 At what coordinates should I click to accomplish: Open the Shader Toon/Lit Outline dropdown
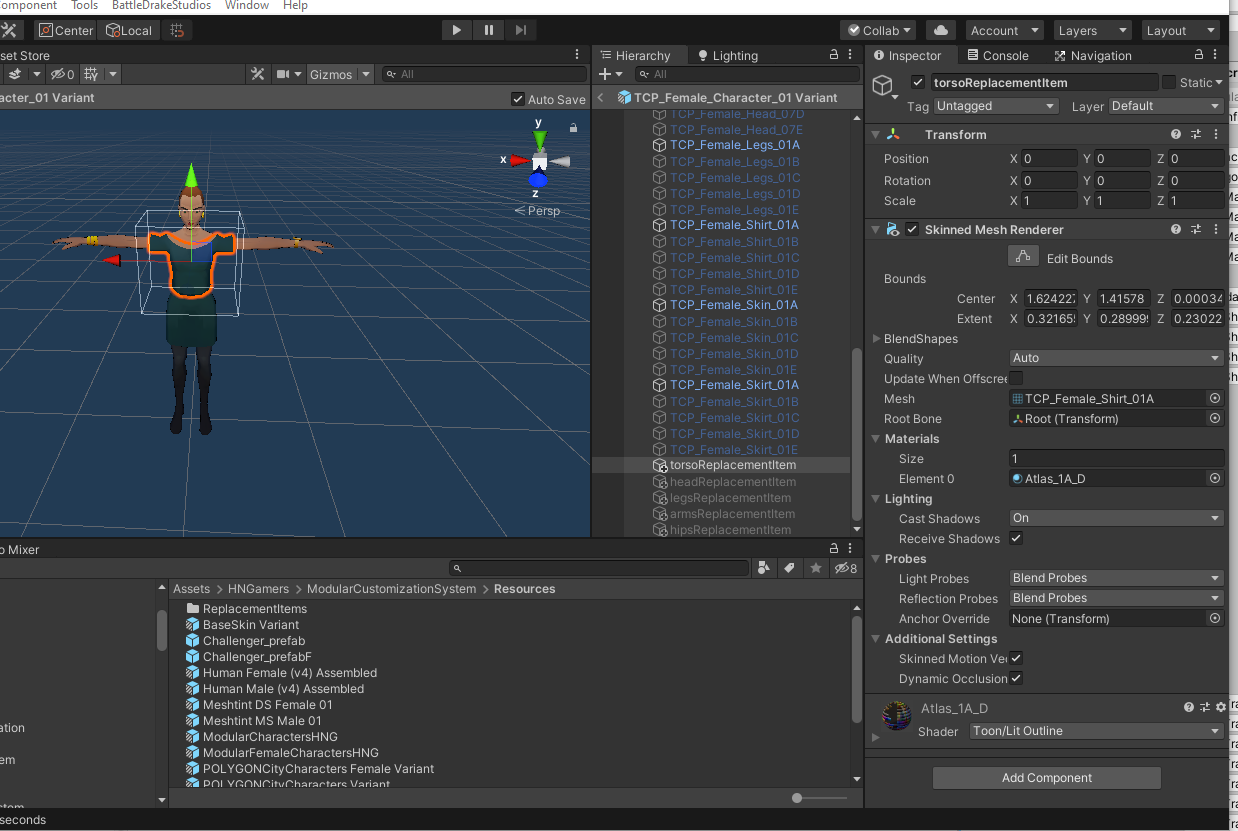pos(1096,731)
